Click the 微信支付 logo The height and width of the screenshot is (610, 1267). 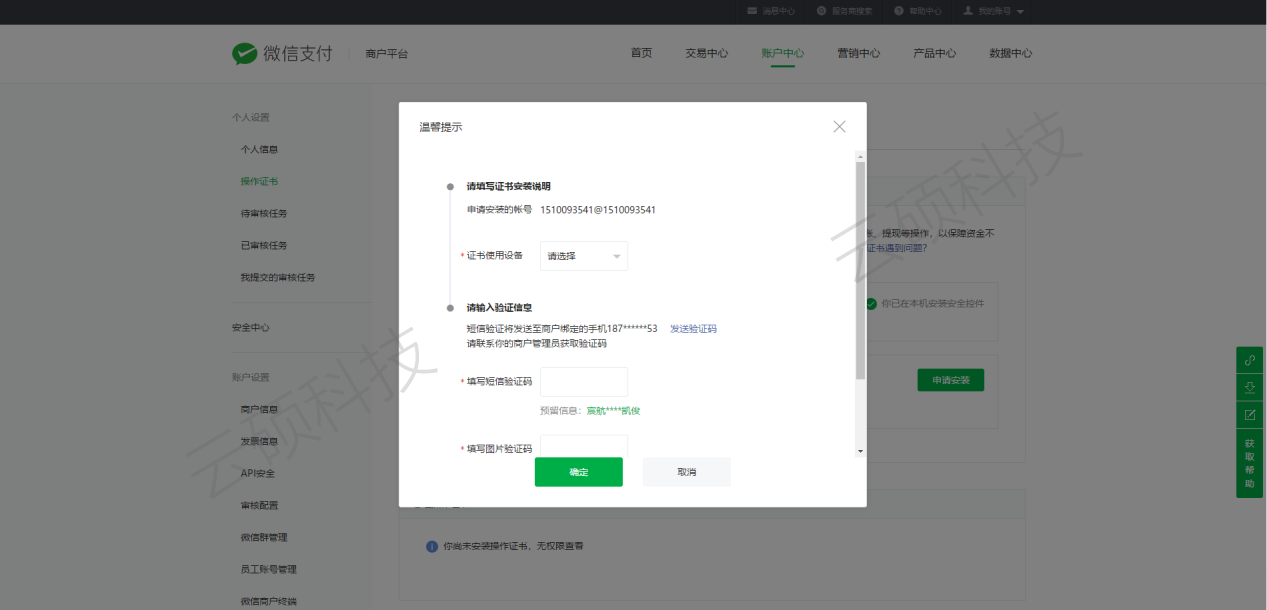[283, 53]
